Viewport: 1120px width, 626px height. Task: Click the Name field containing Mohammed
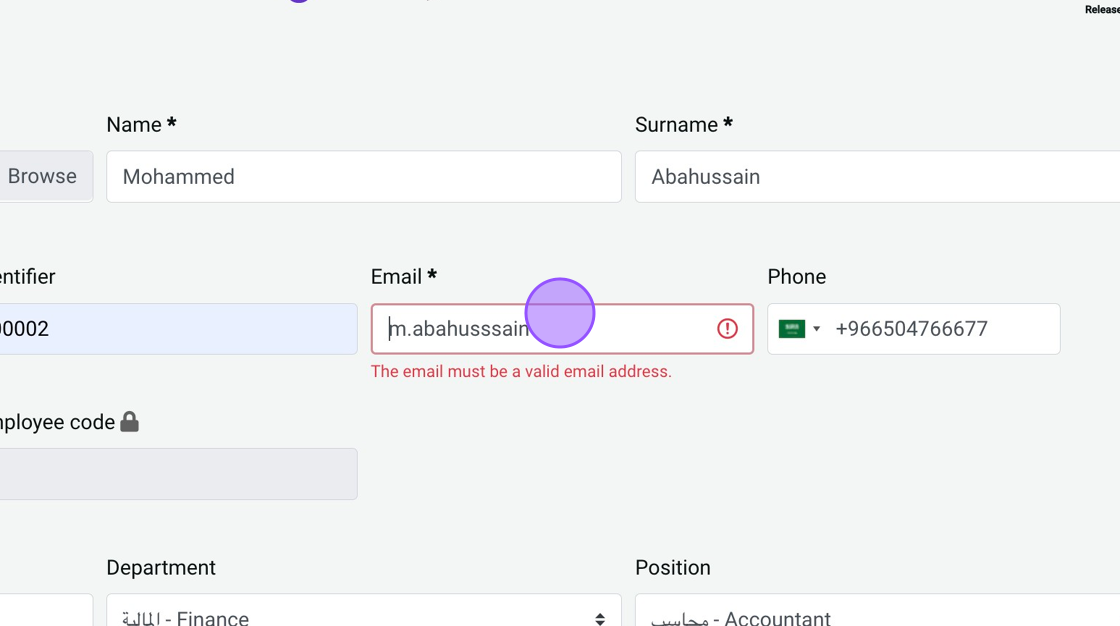[x=363, y=177]
